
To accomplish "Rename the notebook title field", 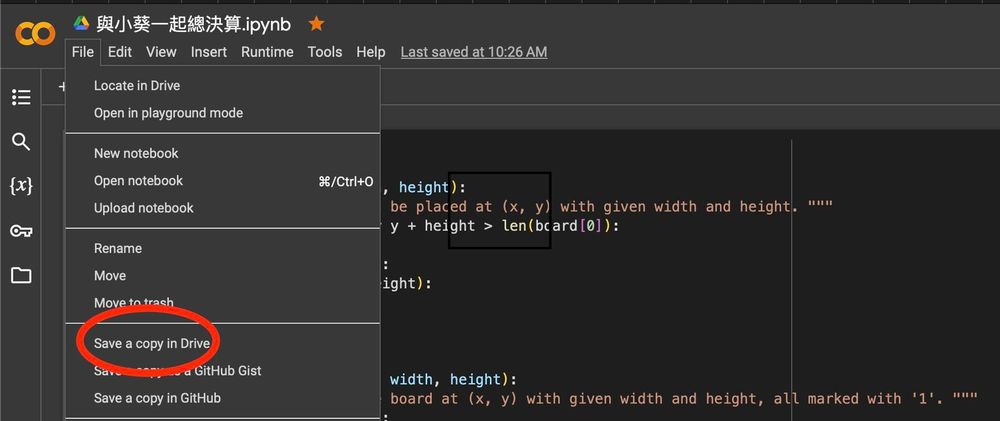I will click(194, 24).
